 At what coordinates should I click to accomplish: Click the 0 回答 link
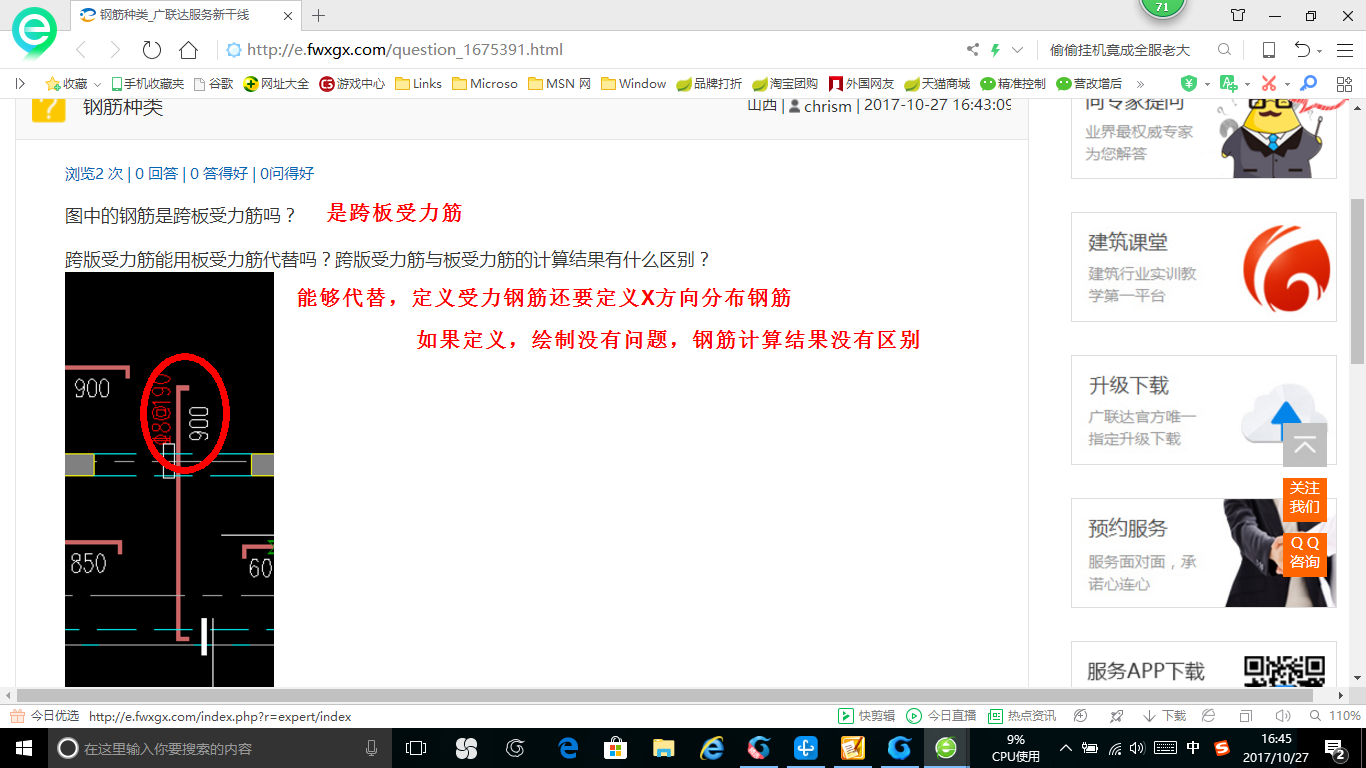click(157, 173)
